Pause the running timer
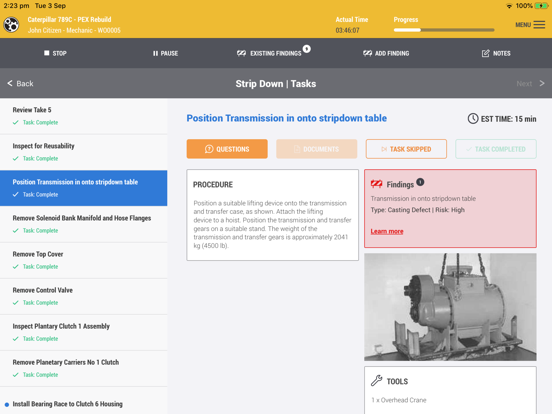This screenshot has width=552, height=414. 165,53
